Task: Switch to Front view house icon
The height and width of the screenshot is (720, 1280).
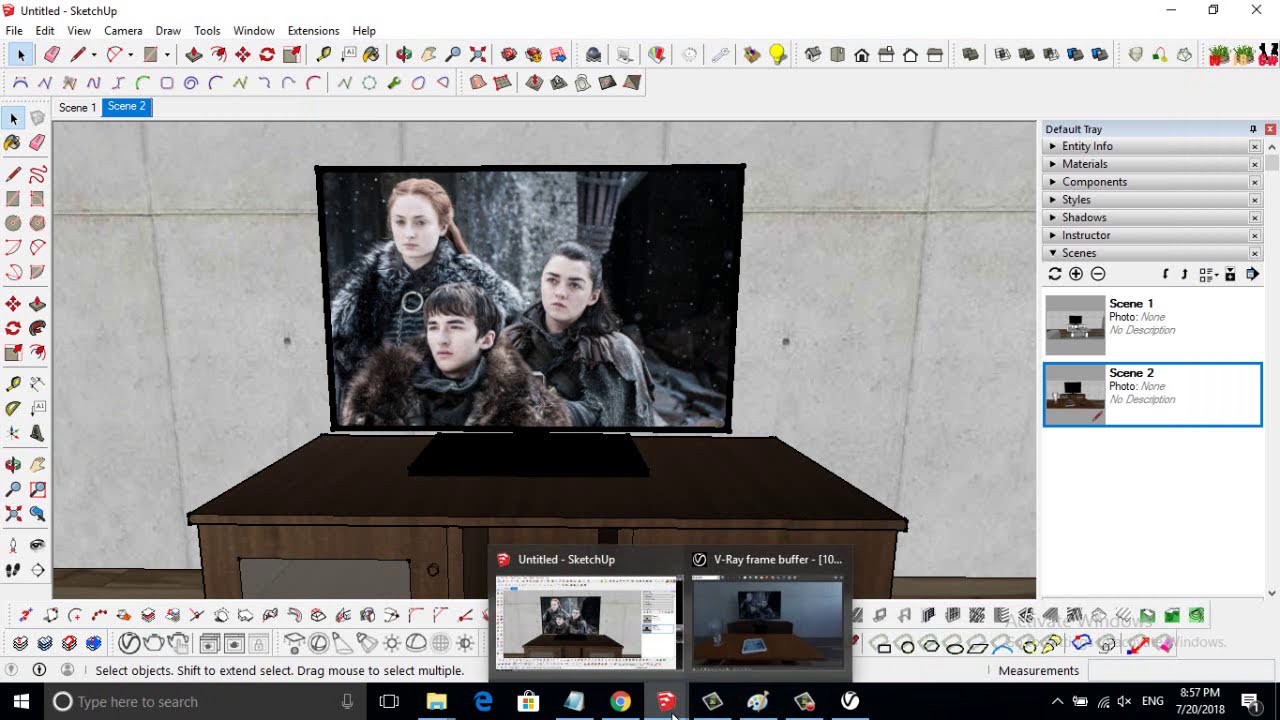Action: click(861, 55)
